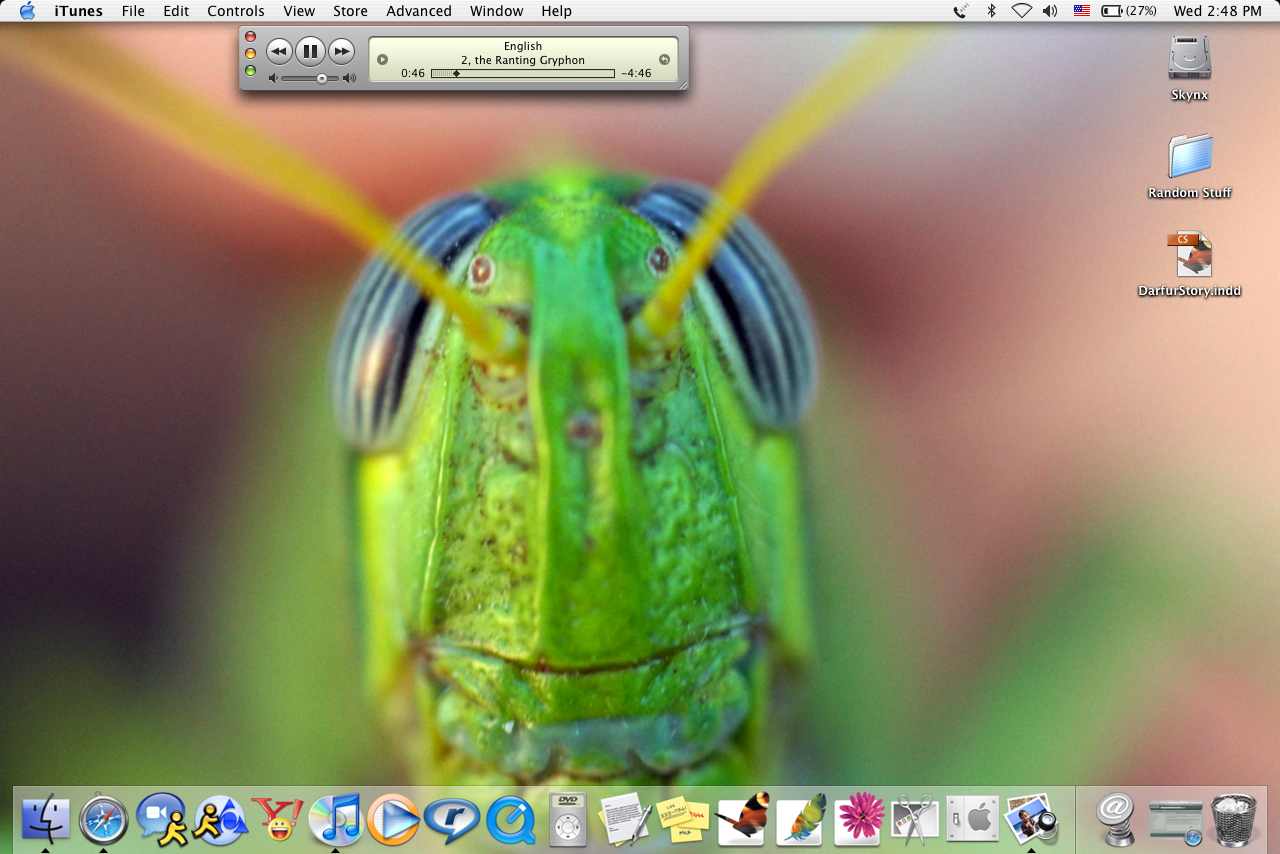Open the Edit menu

point(176,11)
